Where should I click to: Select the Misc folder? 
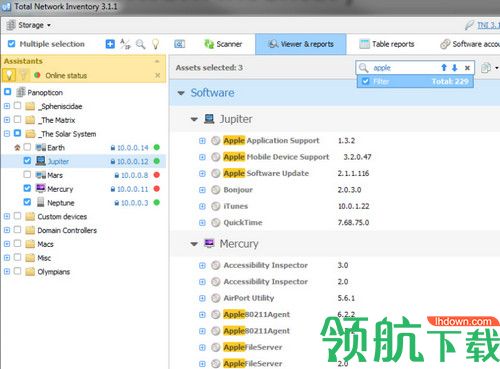(44, 258)
